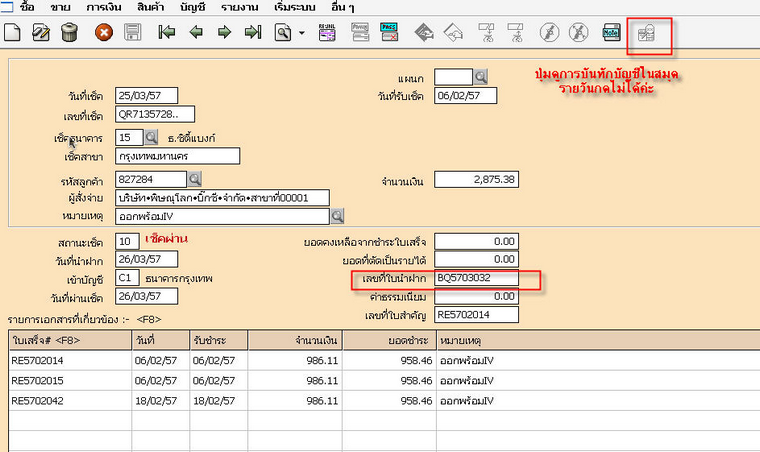Open the ขาย menu

pyautogui.click(x=59, y=7)
